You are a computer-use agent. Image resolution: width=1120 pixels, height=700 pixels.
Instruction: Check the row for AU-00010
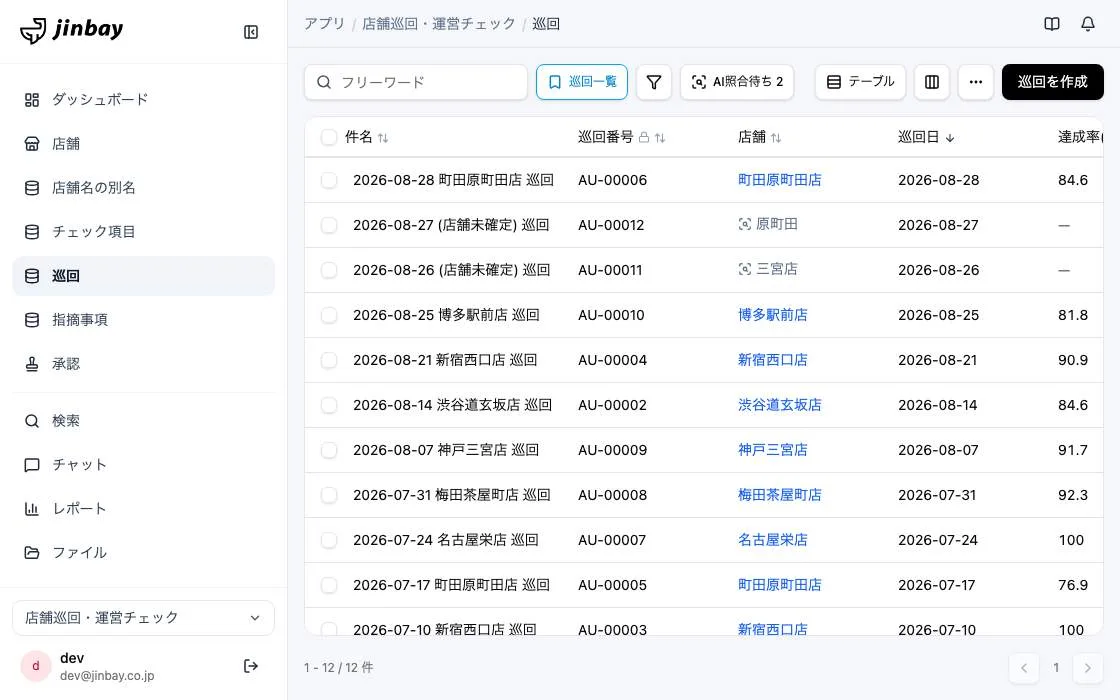[329, 315]
